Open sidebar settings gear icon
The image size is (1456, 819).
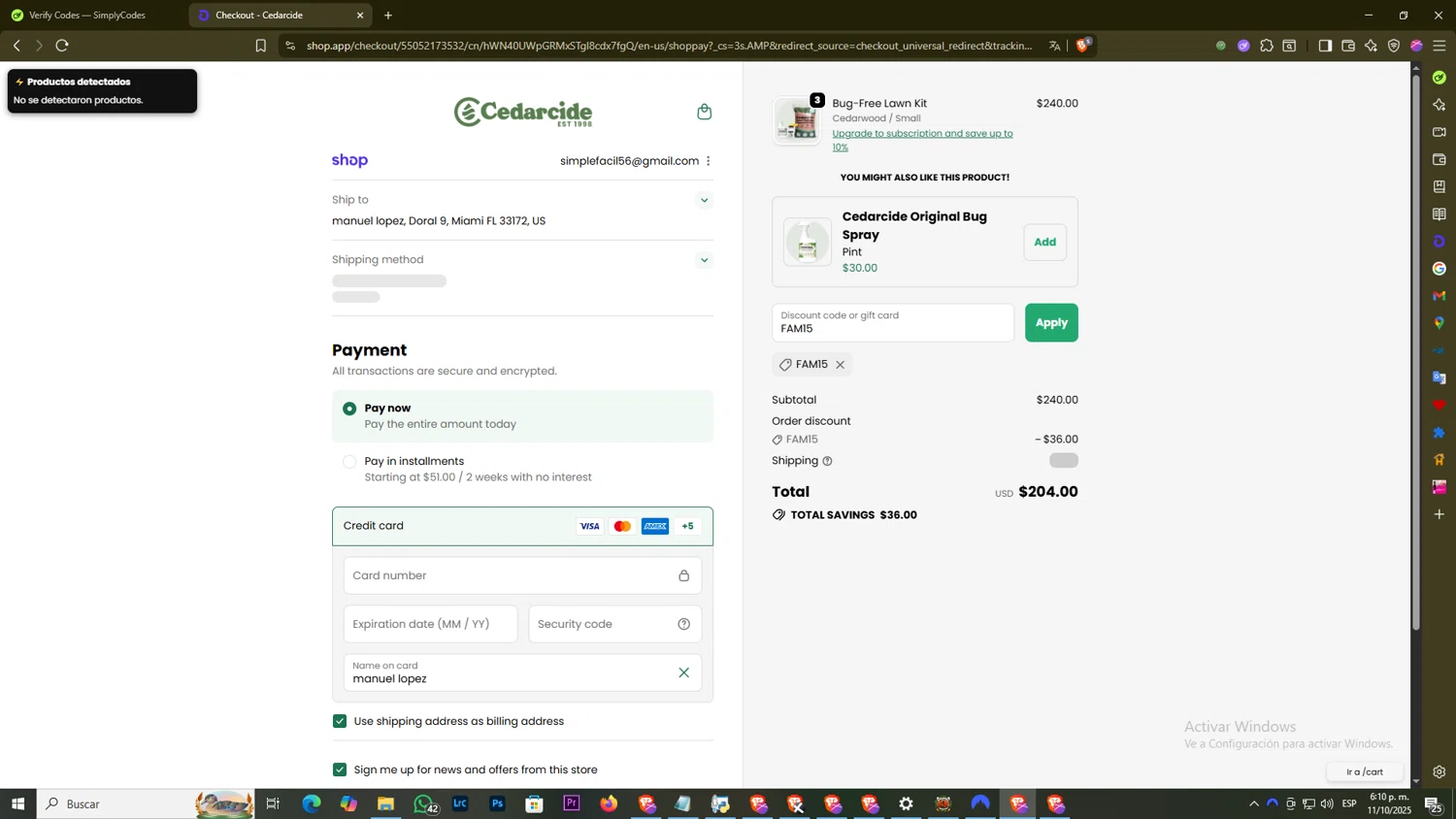(1439, 772)
